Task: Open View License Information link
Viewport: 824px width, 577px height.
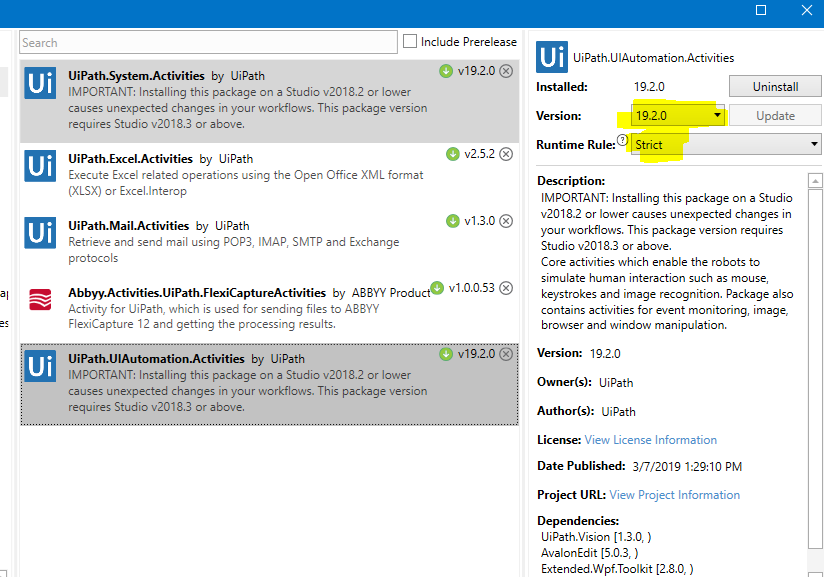Action: [x=651, y=440]
